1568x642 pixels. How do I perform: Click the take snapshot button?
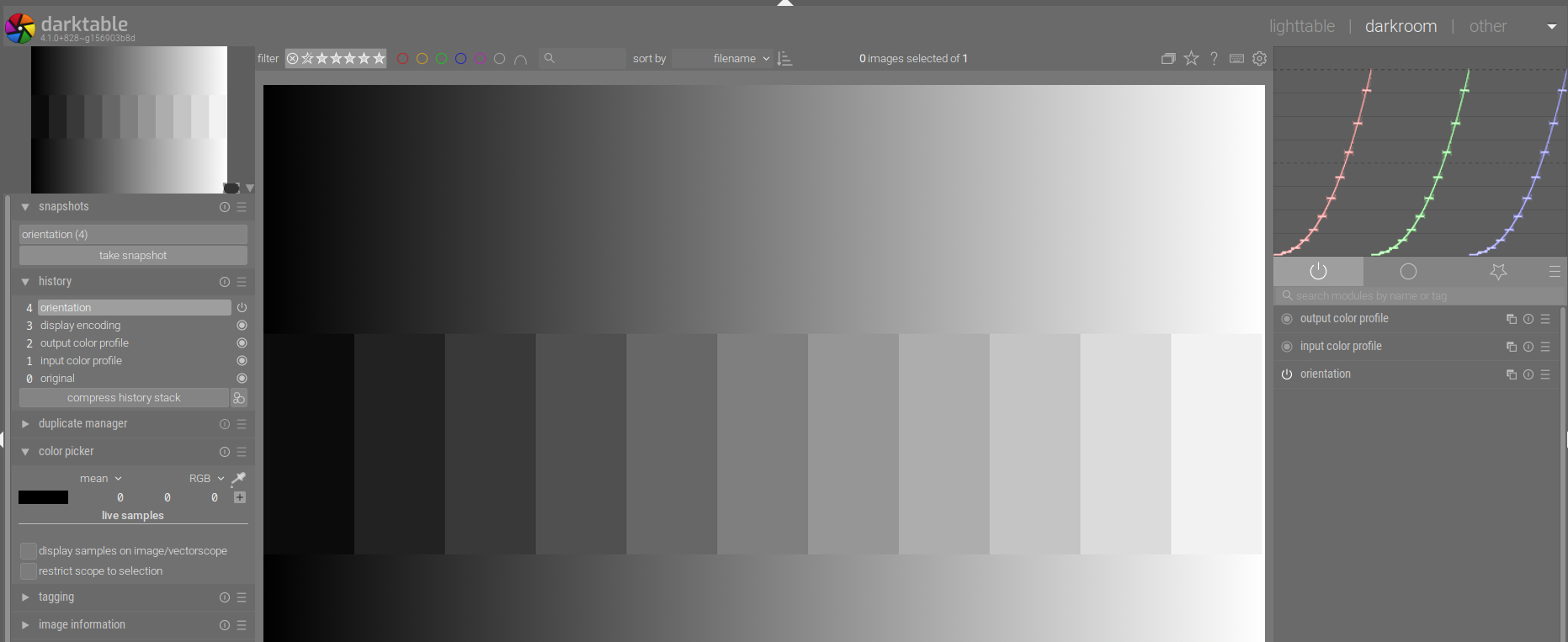[133, 255]
